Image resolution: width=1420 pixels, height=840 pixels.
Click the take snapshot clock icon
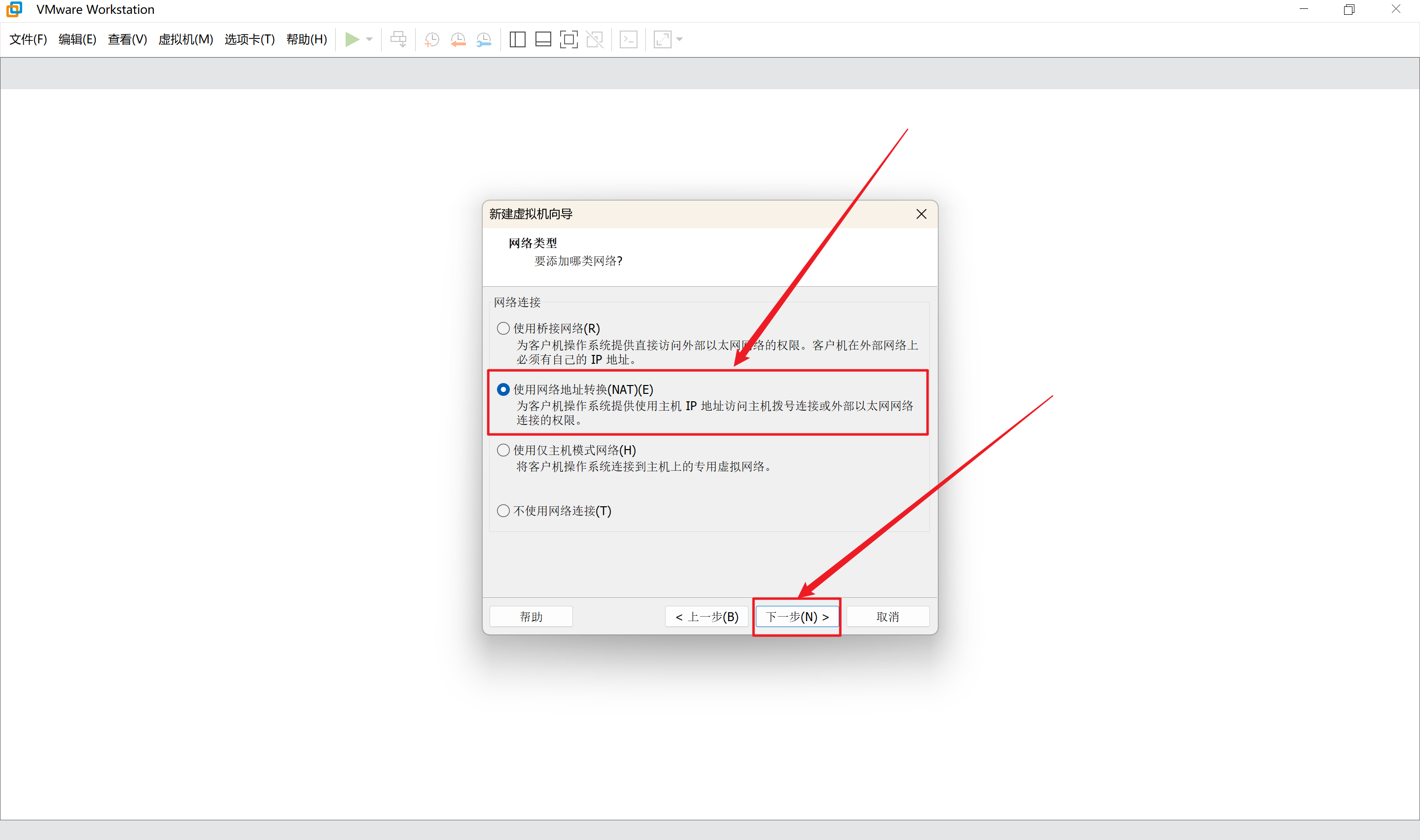(432, 39)
